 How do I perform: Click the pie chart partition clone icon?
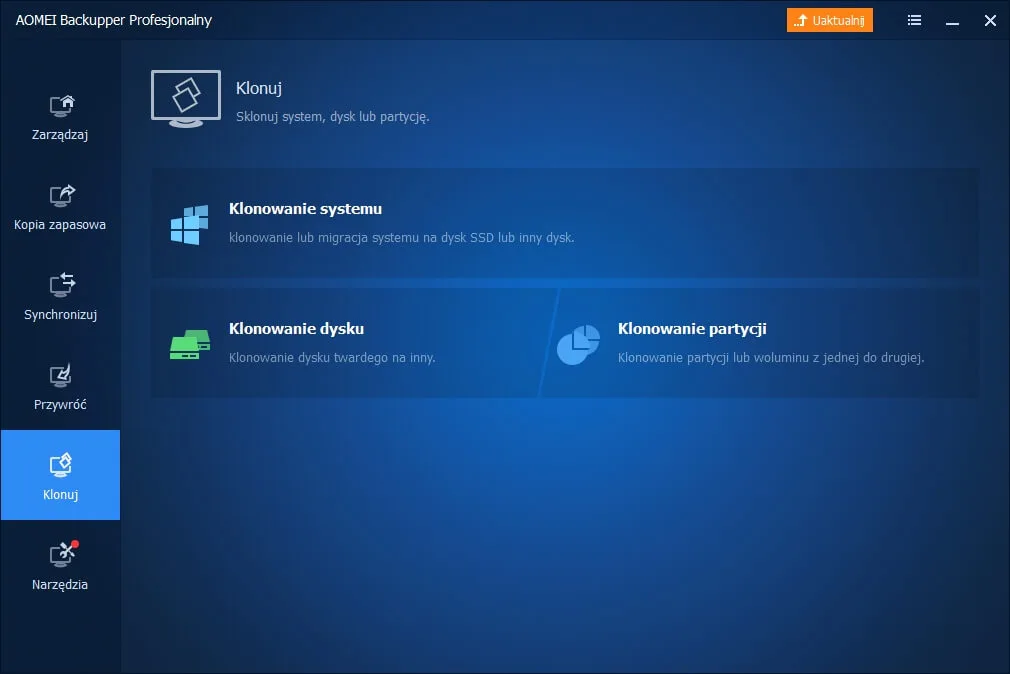(x=578, y=345)
